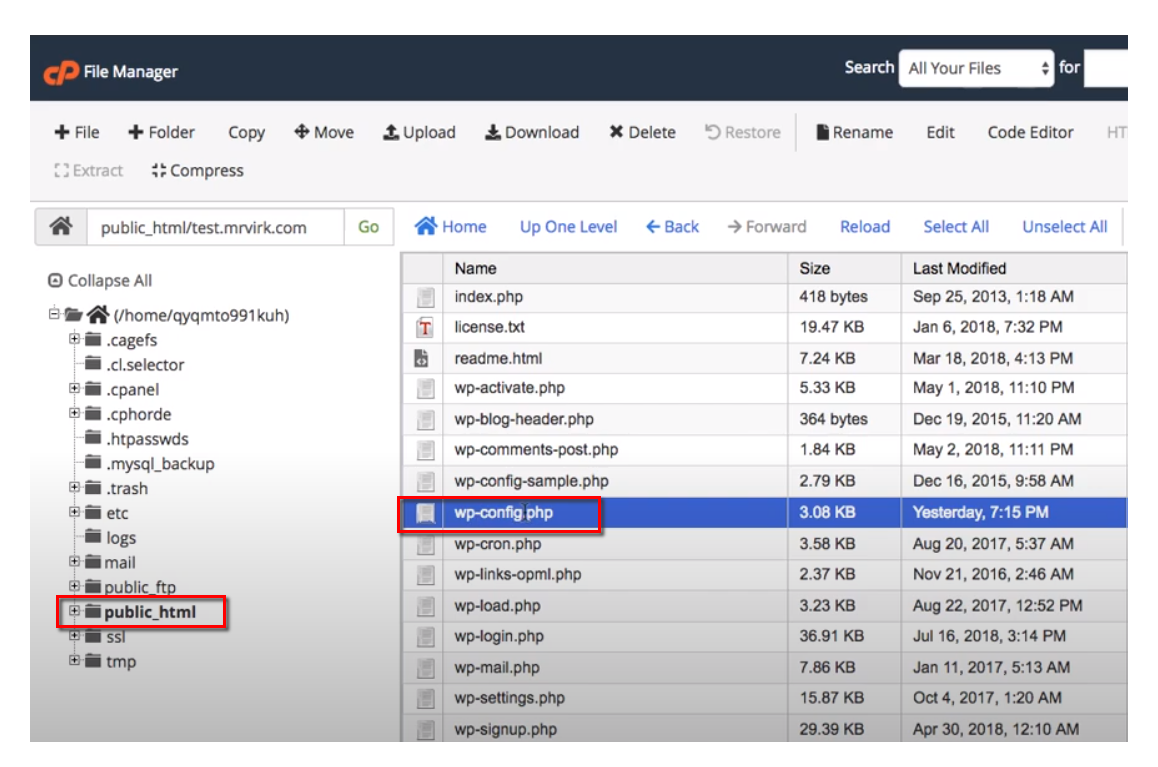Expand the .cagefs folder

tap(75, 339)
